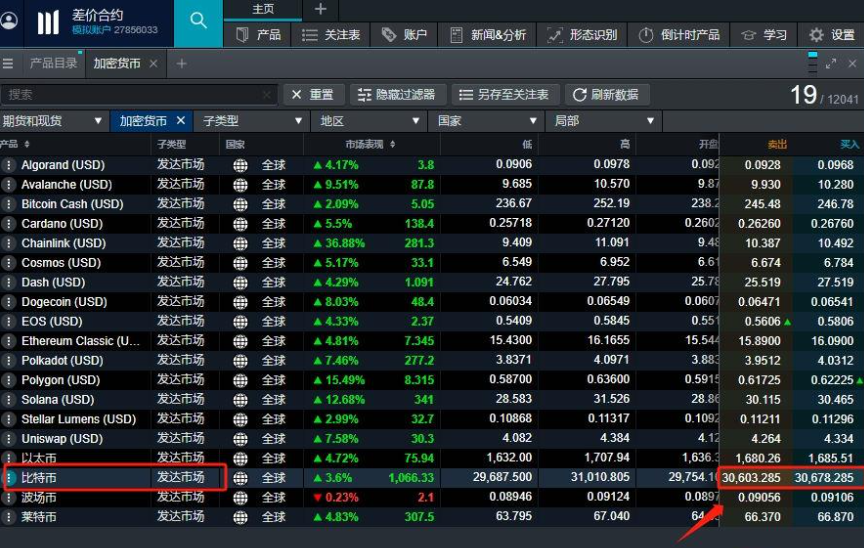The width and height of the screenshot is (864, 548).
Task: Open the 国家 filter dropdown
Action: 487,121
